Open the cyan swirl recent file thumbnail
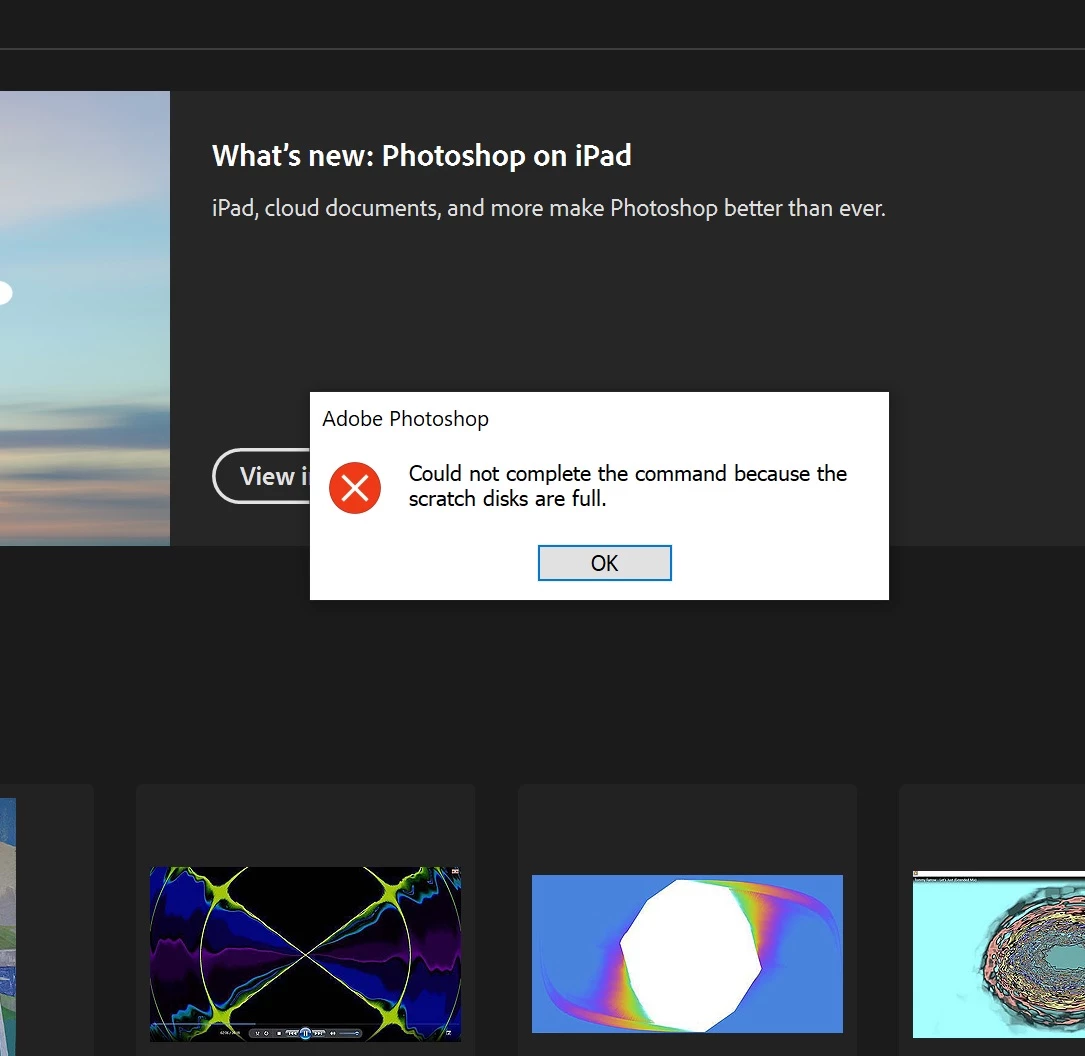The image size is (1085, 1056). [x=999, y=954]
